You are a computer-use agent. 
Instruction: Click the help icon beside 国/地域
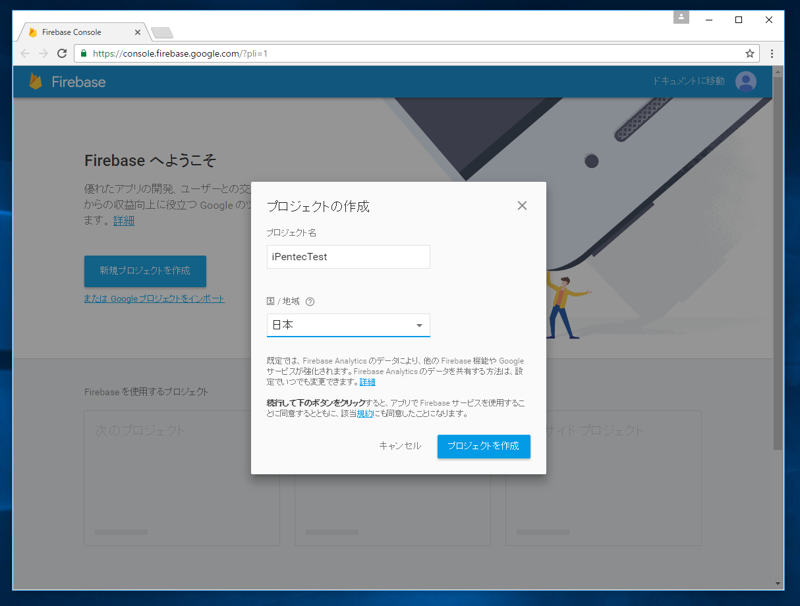click(310, 301)
